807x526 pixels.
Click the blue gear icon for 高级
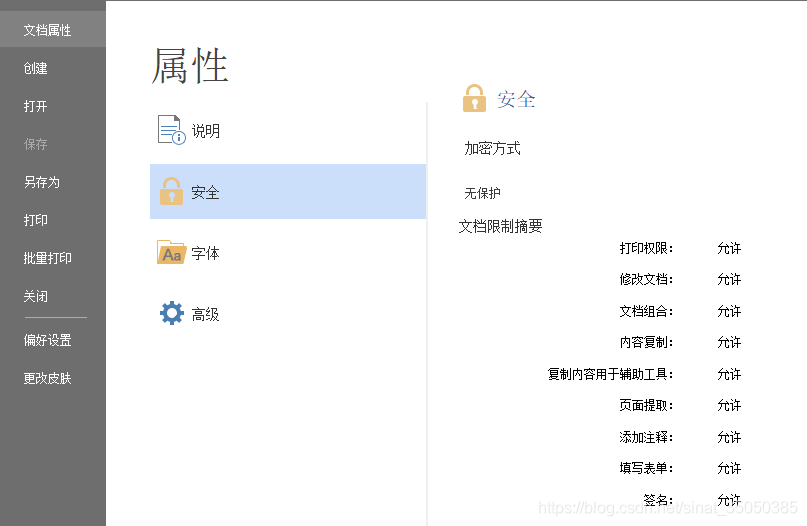tap(172, 313)
